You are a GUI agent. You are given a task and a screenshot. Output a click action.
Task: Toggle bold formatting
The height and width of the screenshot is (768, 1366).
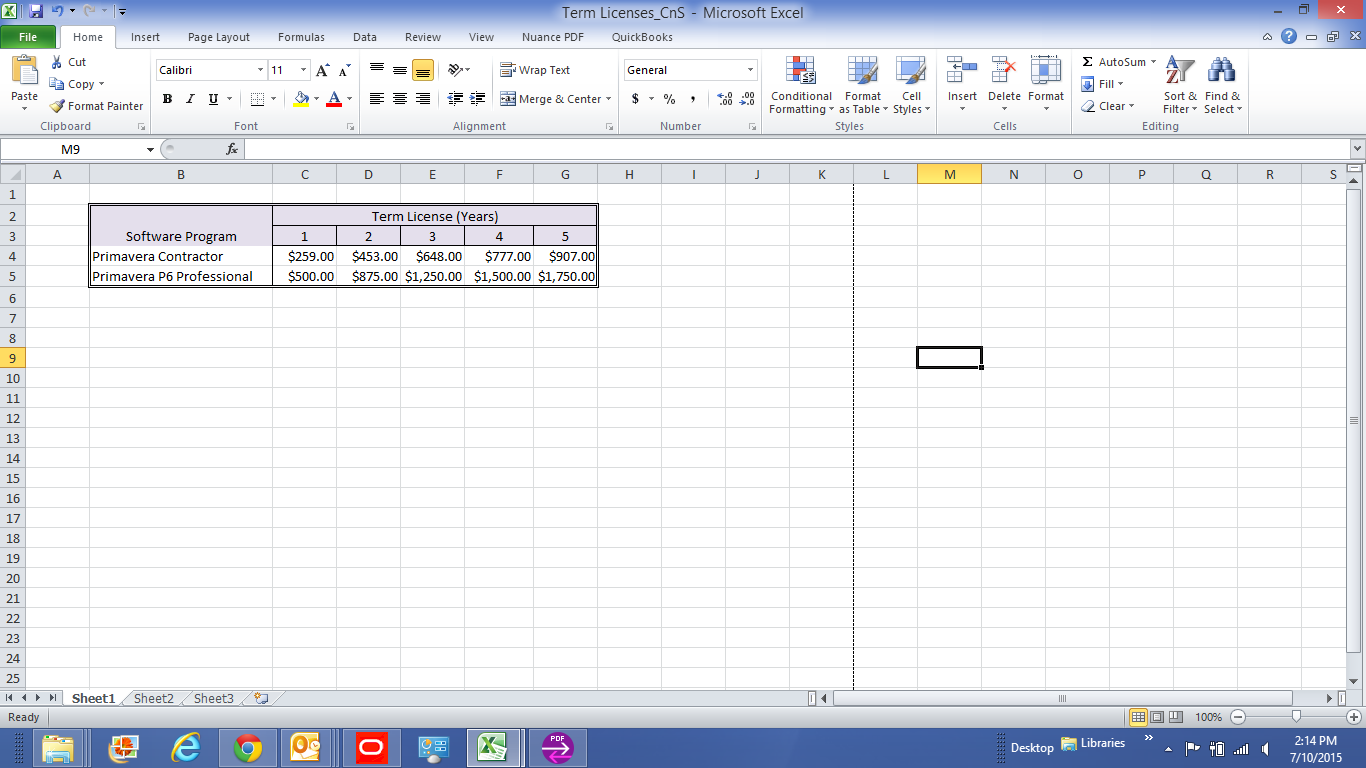coord(167,99)
